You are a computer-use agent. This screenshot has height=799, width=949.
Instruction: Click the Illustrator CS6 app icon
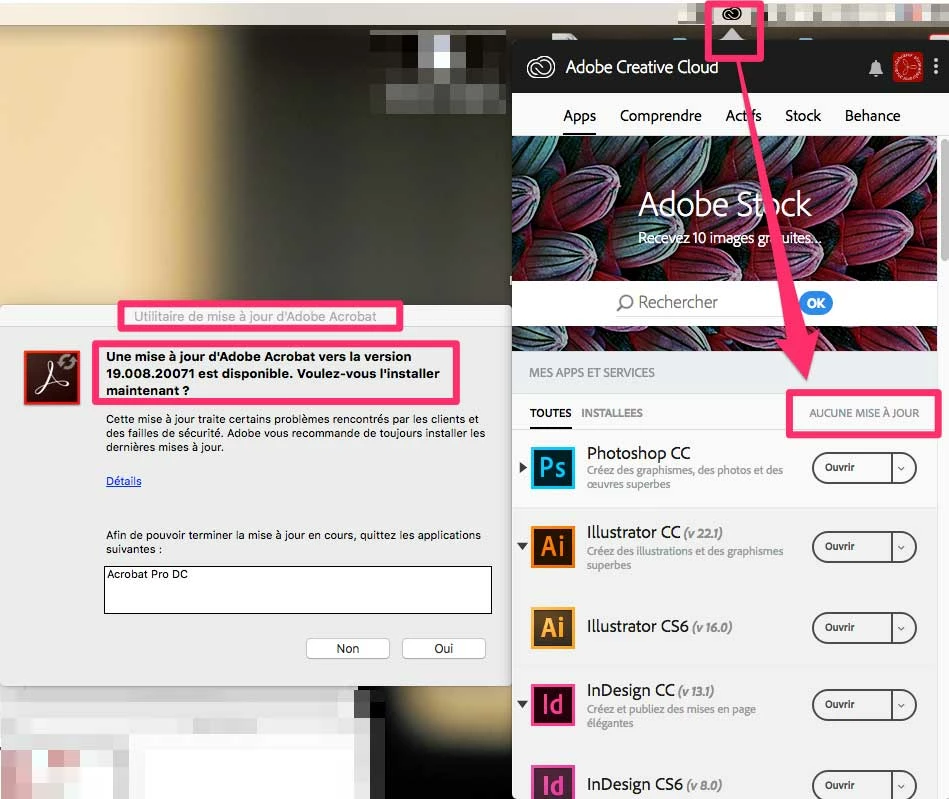[x=553, y=628]
